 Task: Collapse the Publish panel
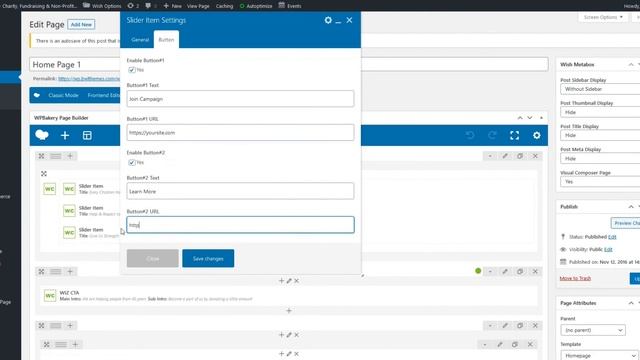[x=631, y=207]
